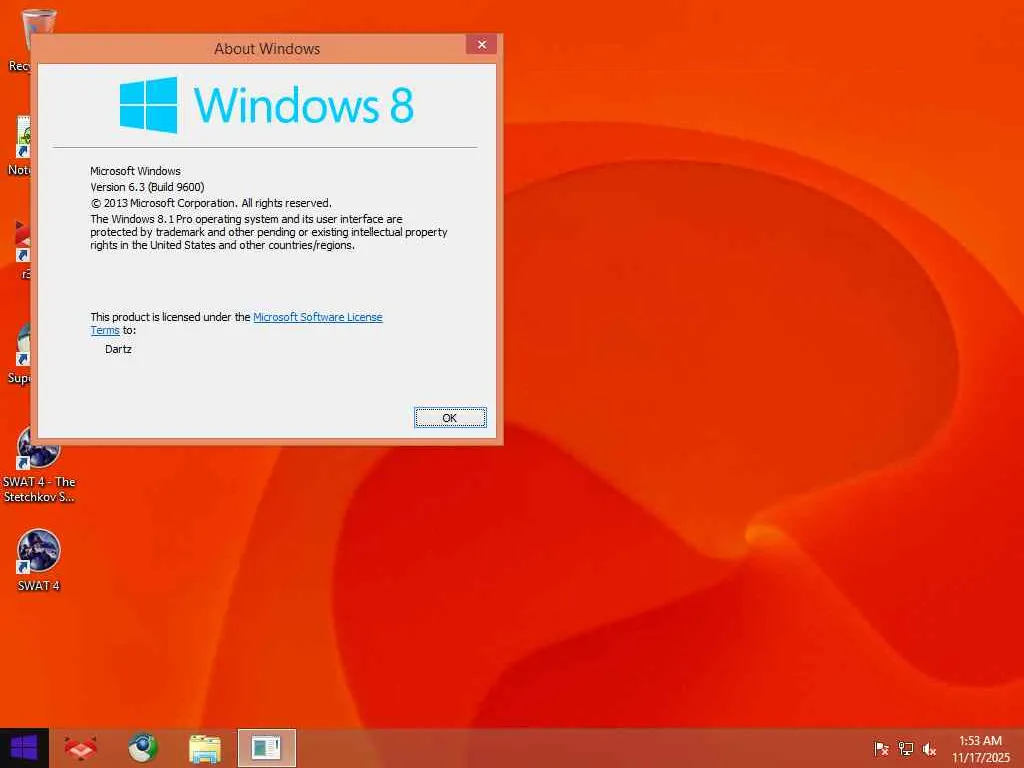Open the network status tray icon

pyautogui.click(x=905, y=748)
